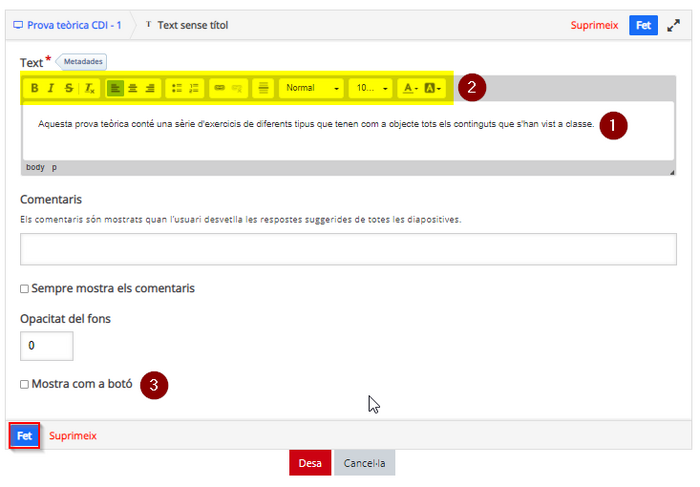
Task: Insert horizontal line from the toolbar
Action: [x=263, y=88]
